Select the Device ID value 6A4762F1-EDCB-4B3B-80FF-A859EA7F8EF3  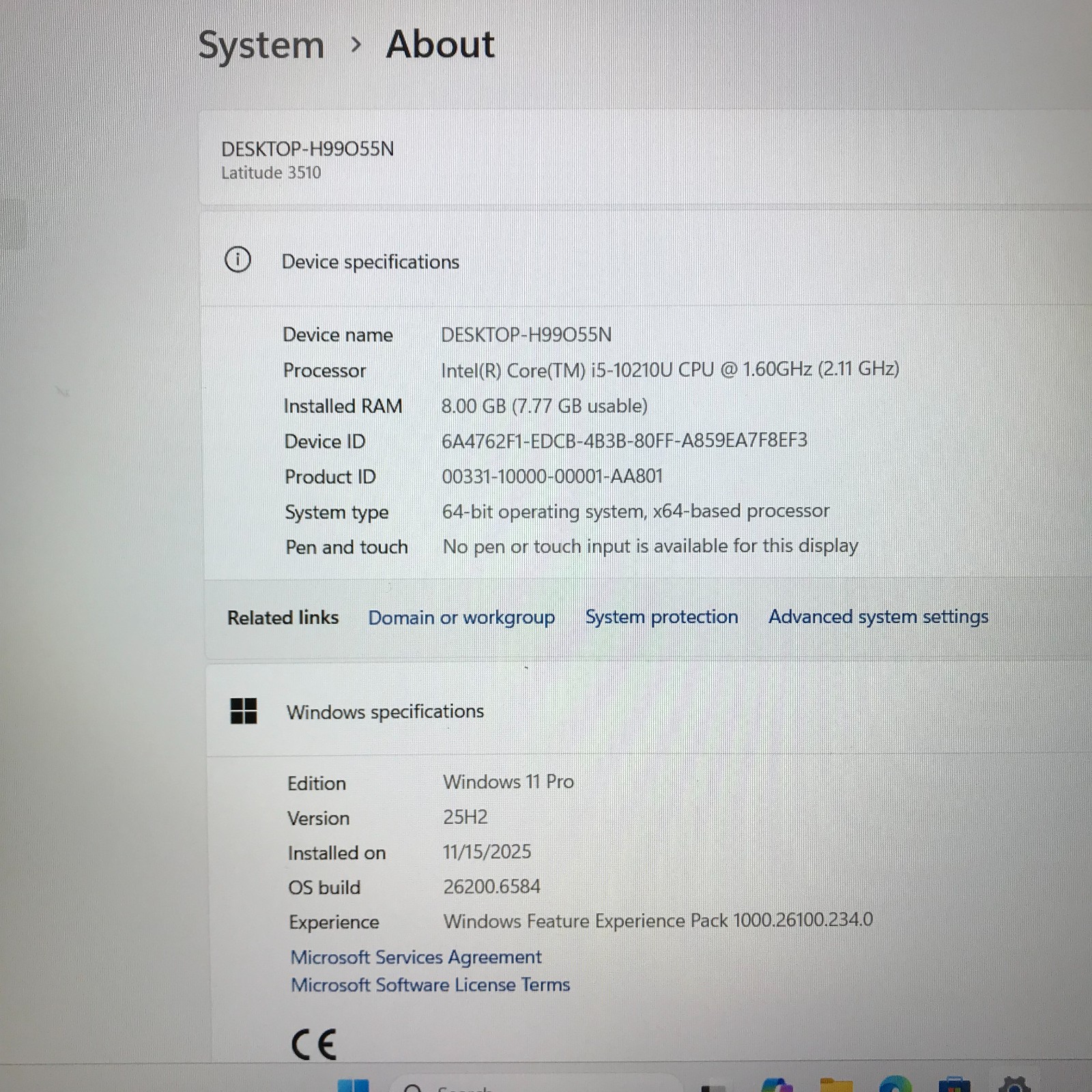click(x=624, y=440)
